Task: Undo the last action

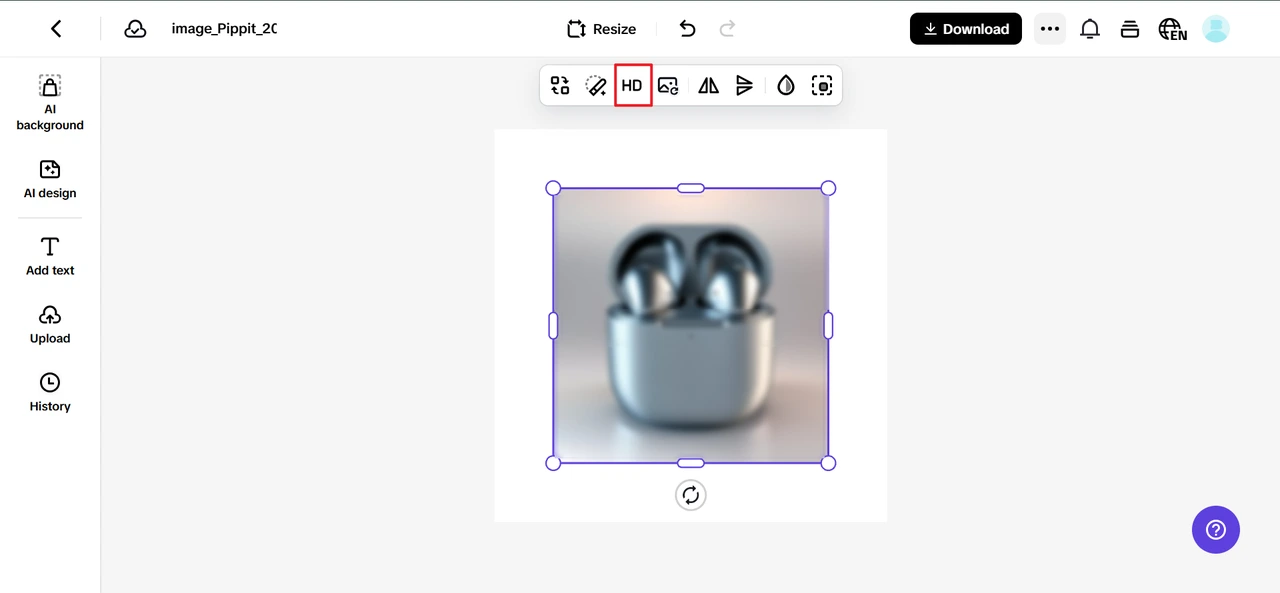Action: tap(687, 29)
